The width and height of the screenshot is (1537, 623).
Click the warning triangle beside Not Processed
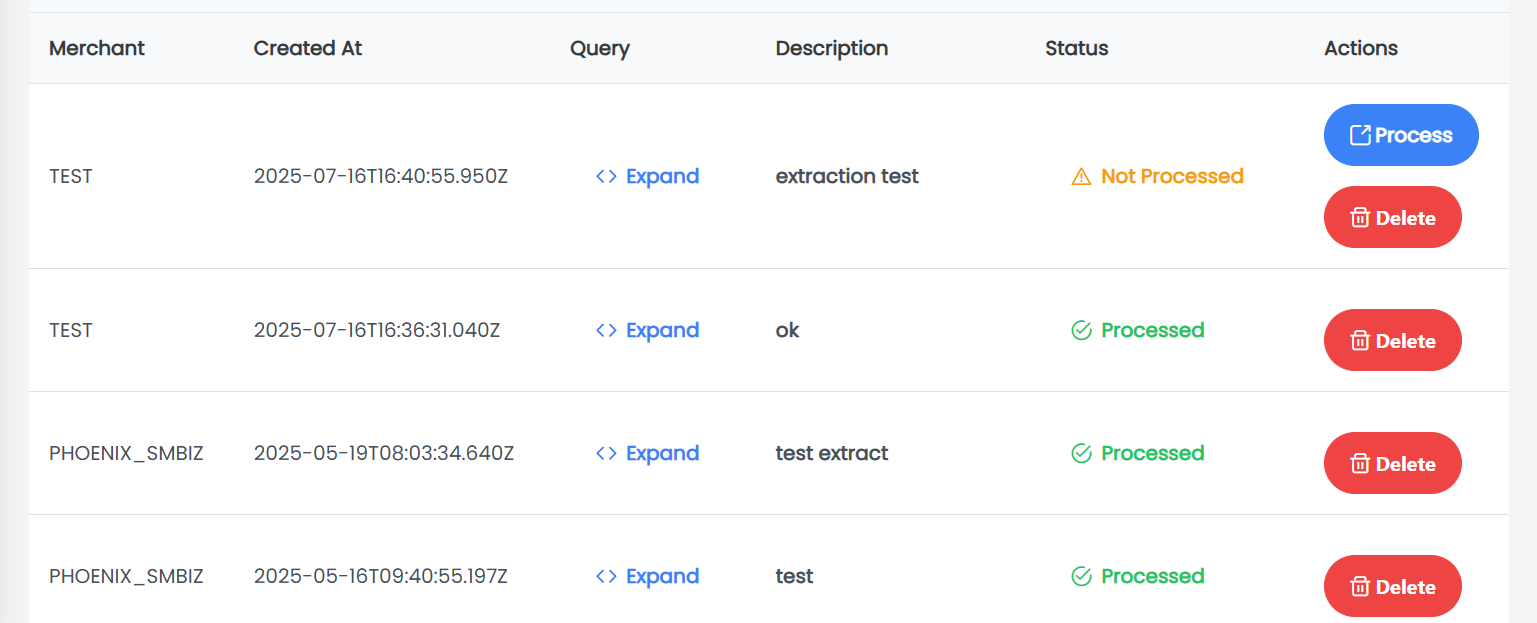[1079, 176]
